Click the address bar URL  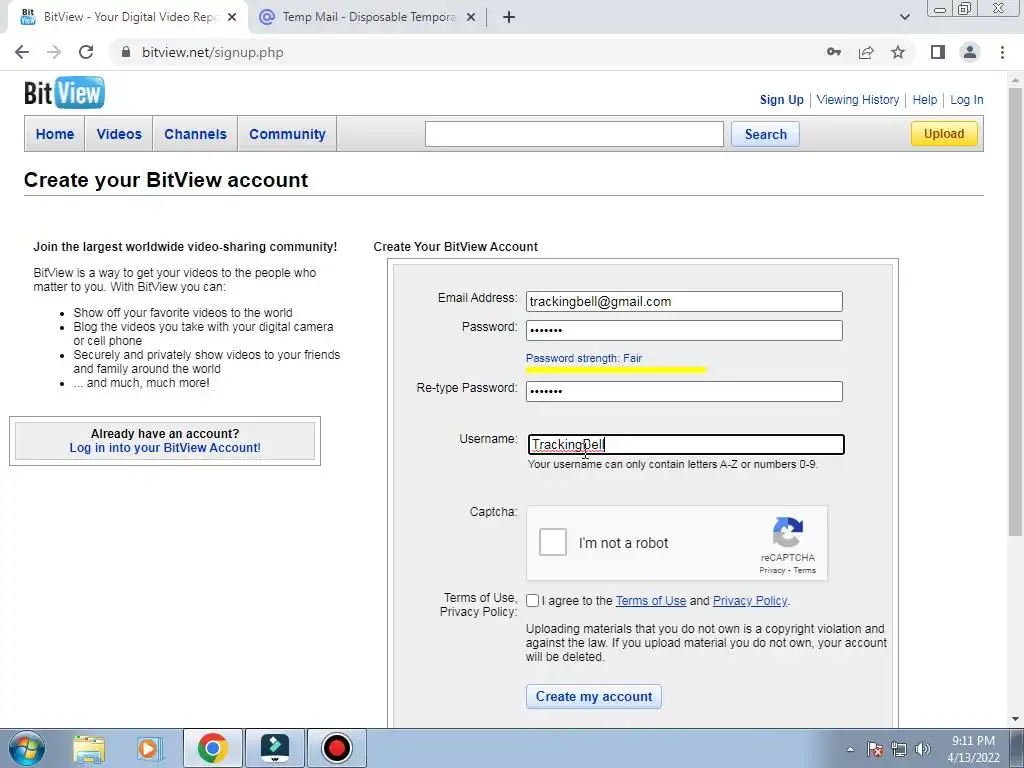(x=213, y=52)
